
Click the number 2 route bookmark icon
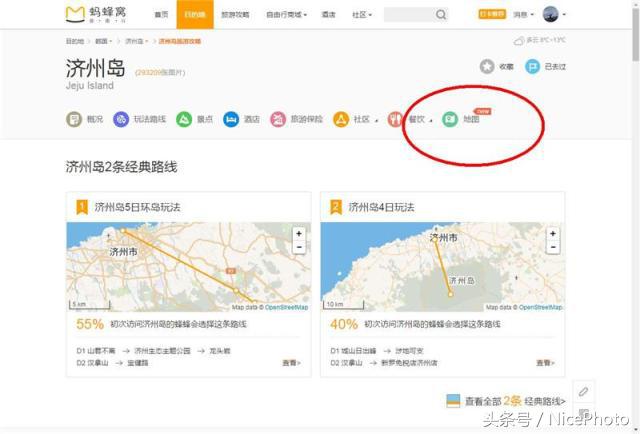336,207
